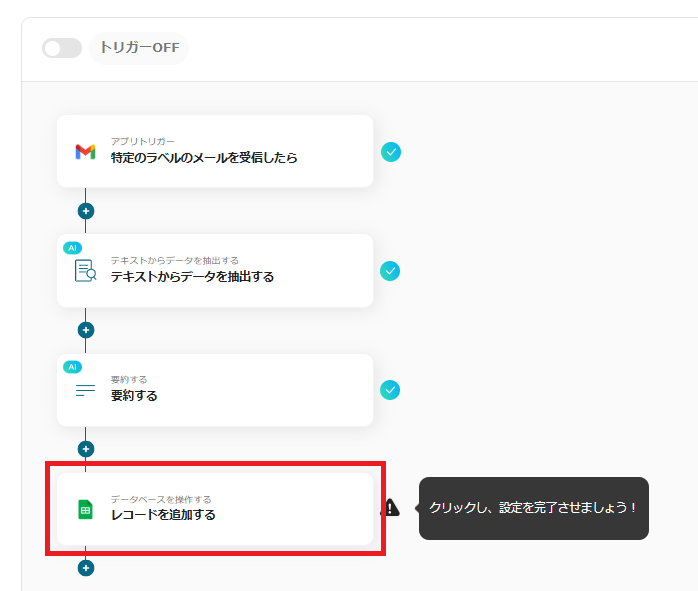
Task: Click the checkmark beside the extract data step
Action: pyautogui.click(x=390, y=271)
